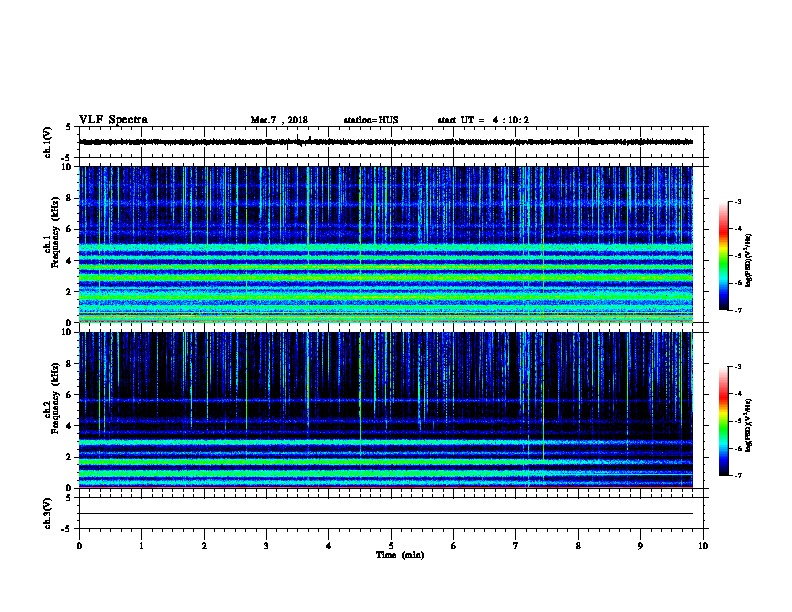This screenshot has height=612, width=792.
Task: Click the time axis tick label "1"
Action: click(141, 546)
